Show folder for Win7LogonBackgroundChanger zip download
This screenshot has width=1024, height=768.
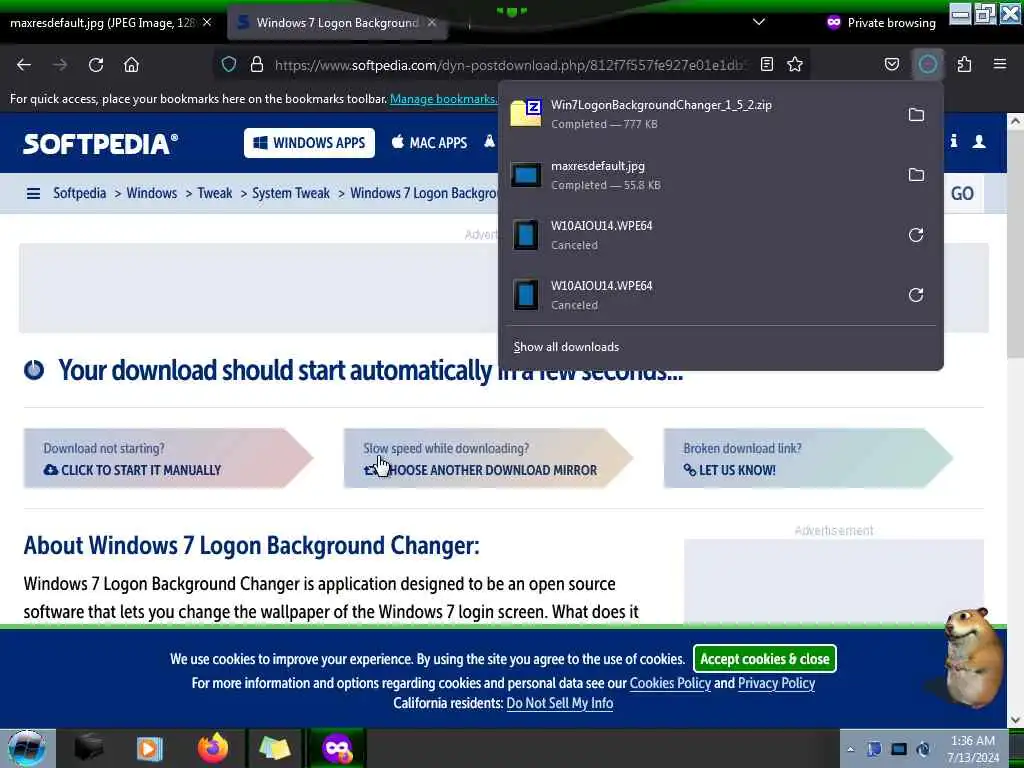(x=916, y=115)
